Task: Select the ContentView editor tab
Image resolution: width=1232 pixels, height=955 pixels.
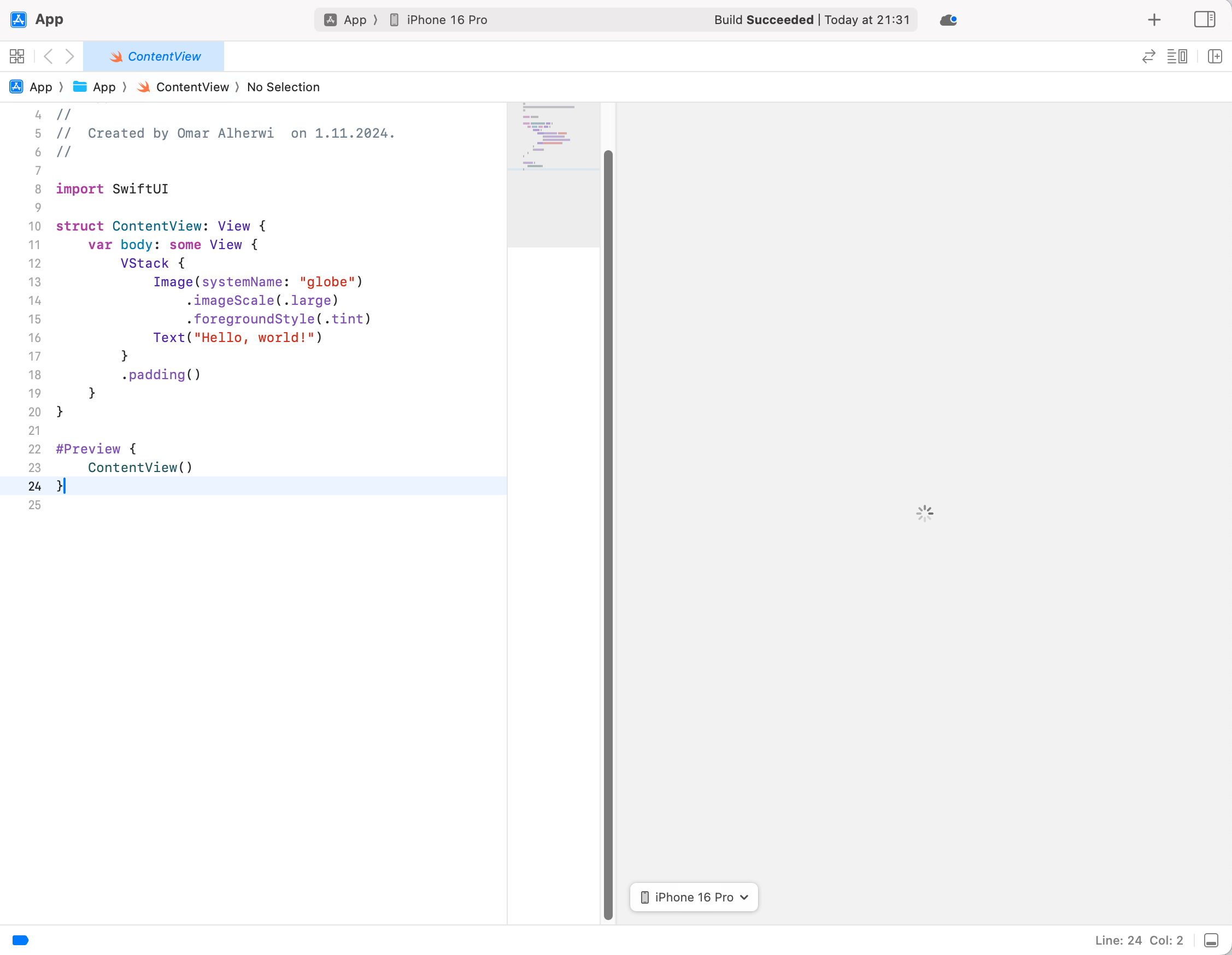Action: click(x=154, y=56)
